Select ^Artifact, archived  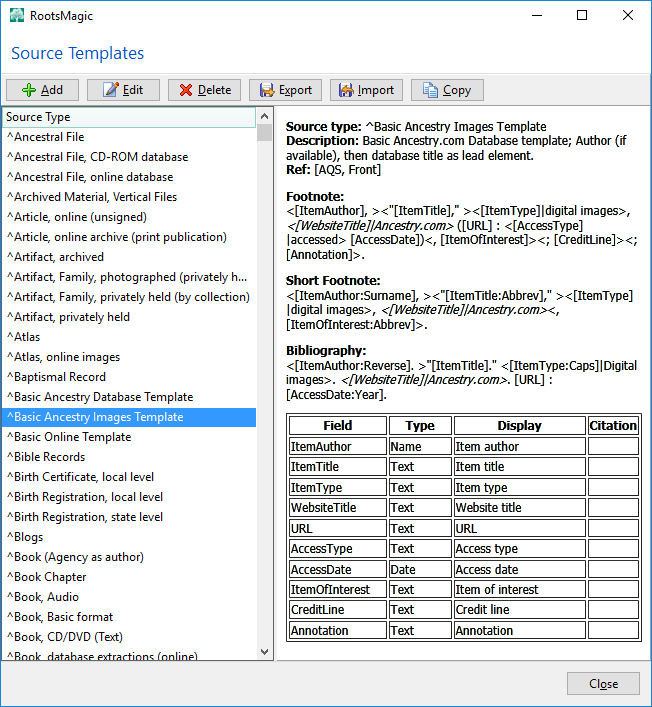(129, 257)
